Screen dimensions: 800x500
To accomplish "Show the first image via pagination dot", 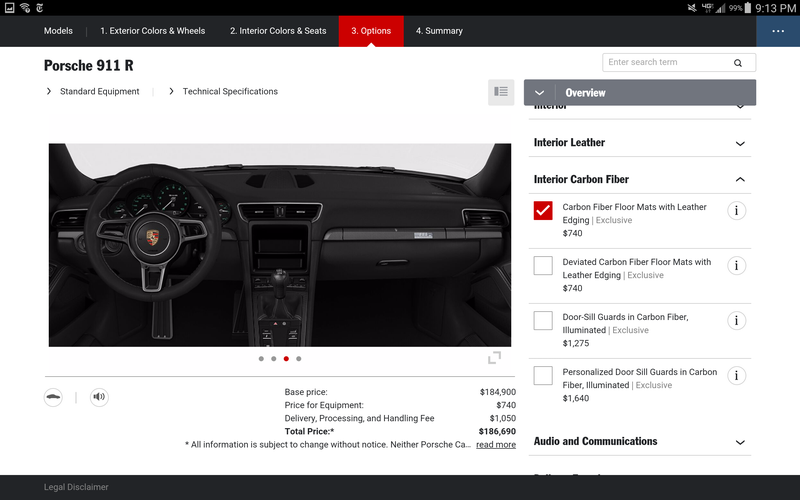I will [x=261, y=359].
